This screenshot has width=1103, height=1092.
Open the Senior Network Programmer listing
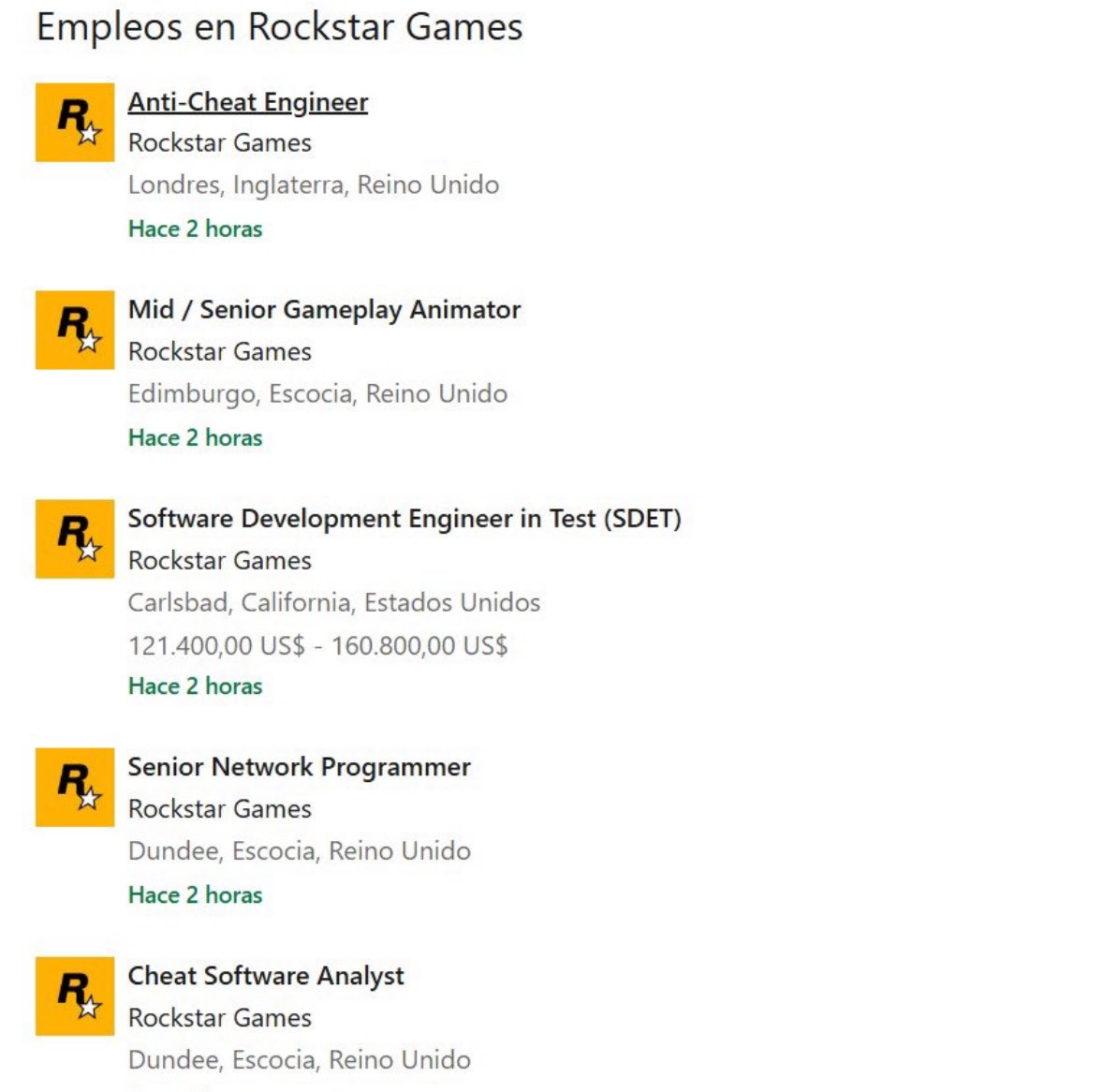pyautogui.click(x=299, y=768)
